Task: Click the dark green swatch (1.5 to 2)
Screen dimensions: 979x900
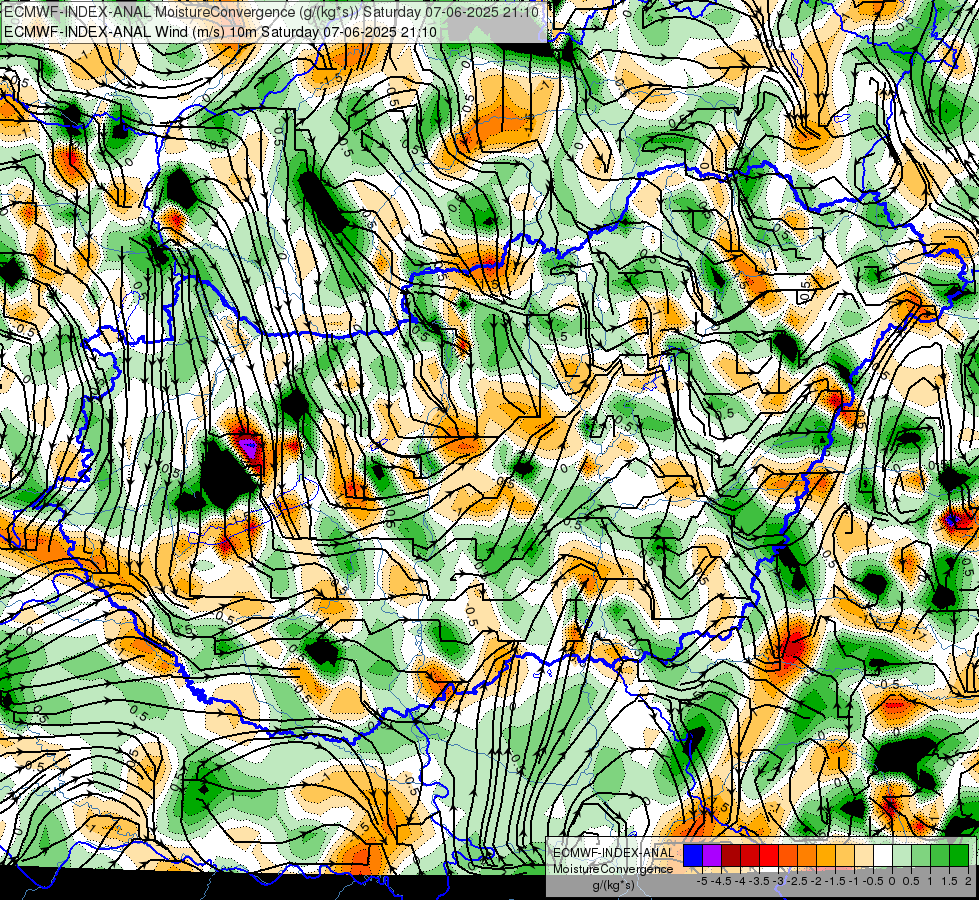Action: pos(959,856)
